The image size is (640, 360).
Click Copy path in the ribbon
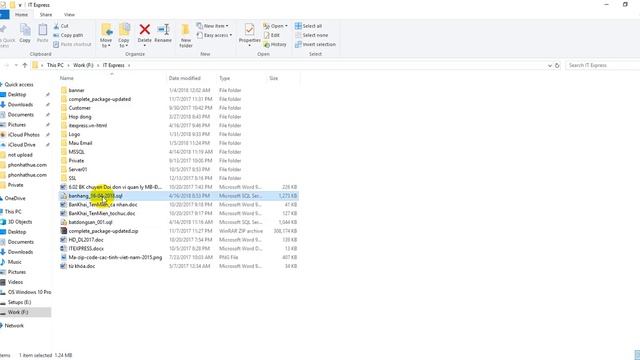click(x=68, y=35)
